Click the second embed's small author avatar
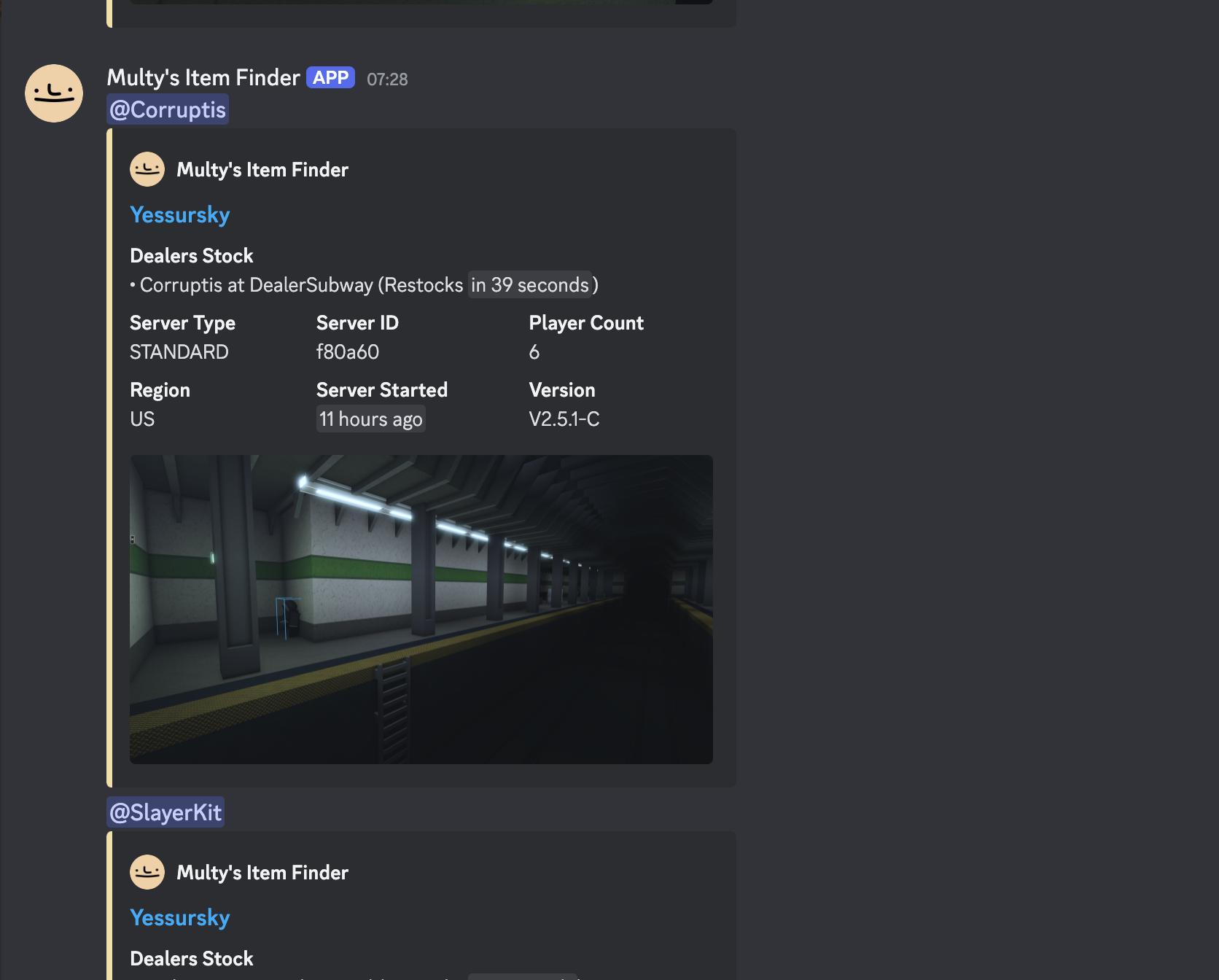 (x=147, y=872)
